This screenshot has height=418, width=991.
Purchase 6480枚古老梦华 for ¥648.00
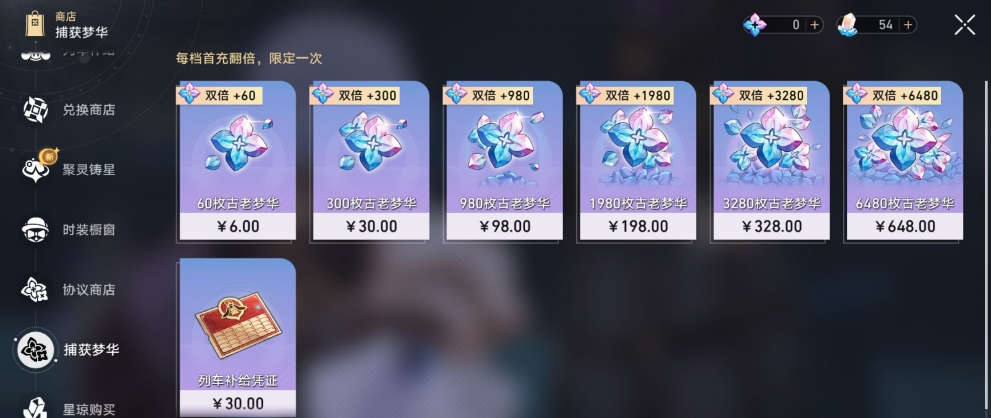coord(904,161)
